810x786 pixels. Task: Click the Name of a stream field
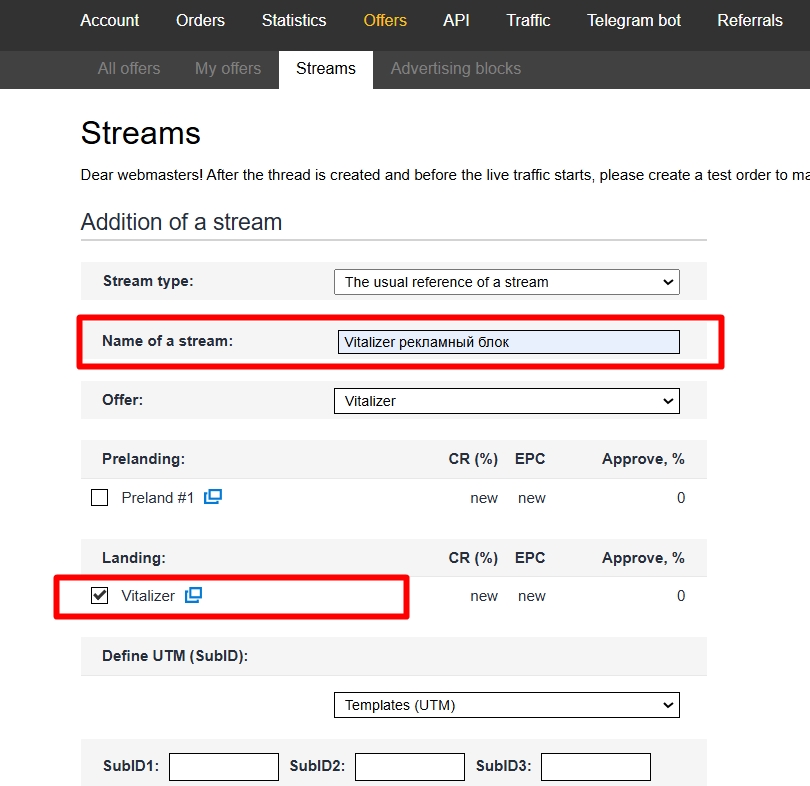(x=509, y=342)
